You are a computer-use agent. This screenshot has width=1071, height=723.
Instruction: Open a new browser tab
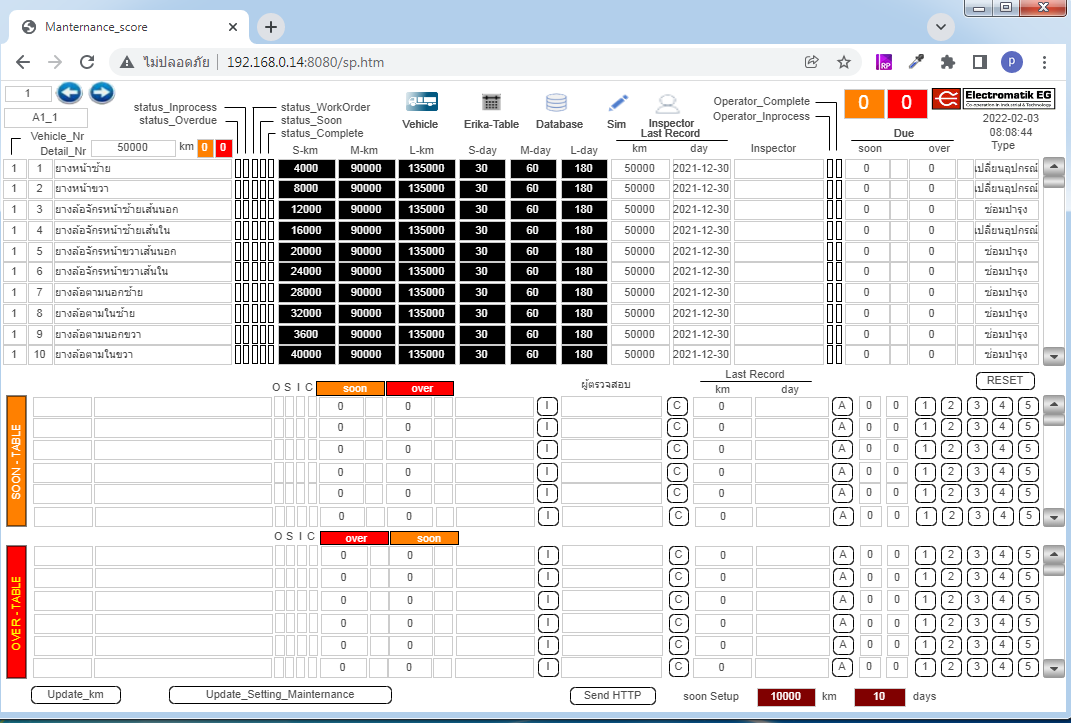270,27
